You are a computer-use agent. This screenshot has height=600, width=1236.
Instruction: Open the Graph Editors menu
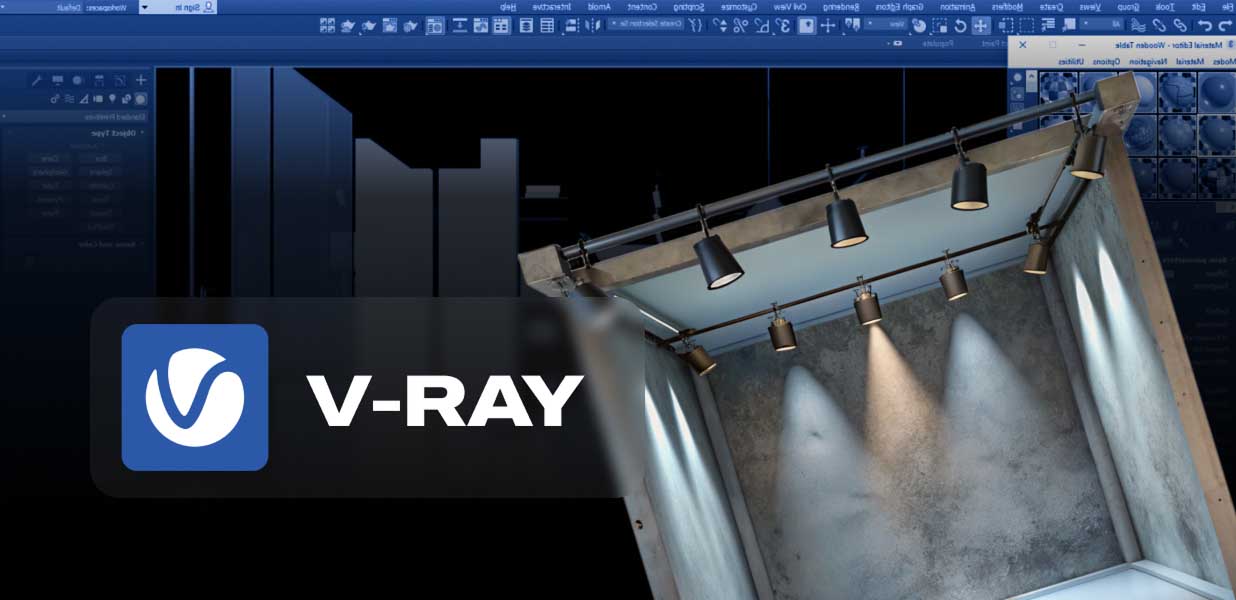point(899,7)
